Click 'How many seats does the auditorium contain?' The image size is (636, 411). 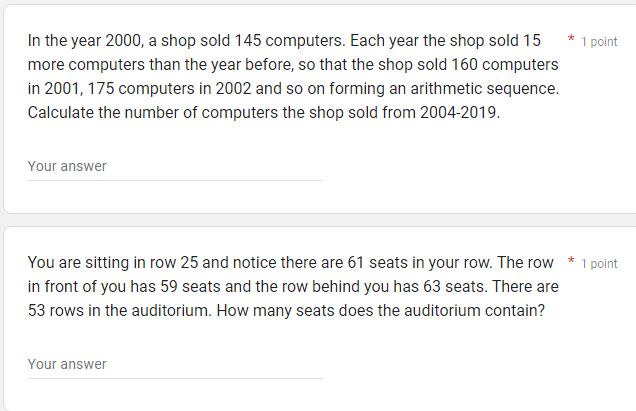coord(381,311)
